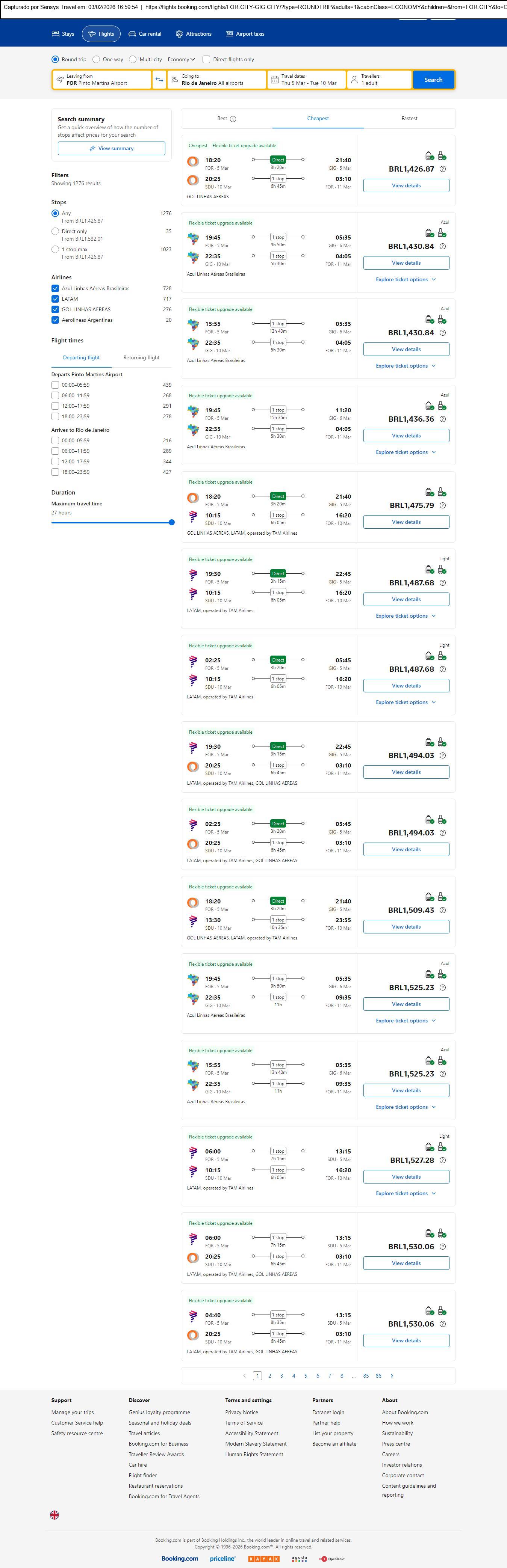Image resolution: width=507 pixels, height=1568 pixels.
Task: Select the One way radio button
Action: pyautogui.click(x=97, y=60)
